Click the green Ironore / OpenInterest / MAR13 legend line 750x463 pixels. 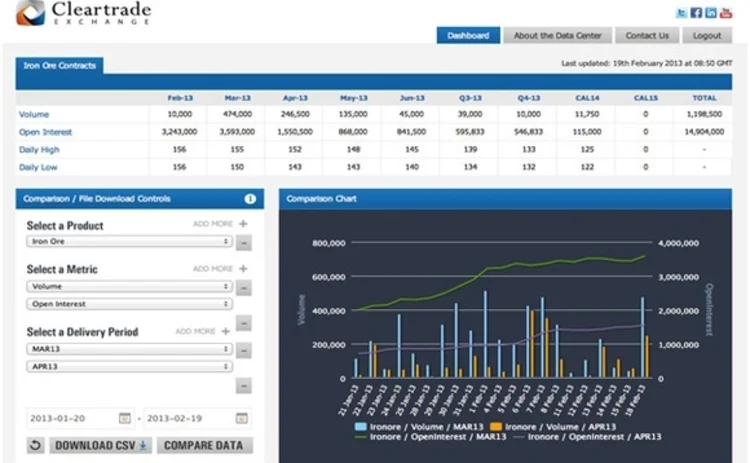[x=361, y=437]
